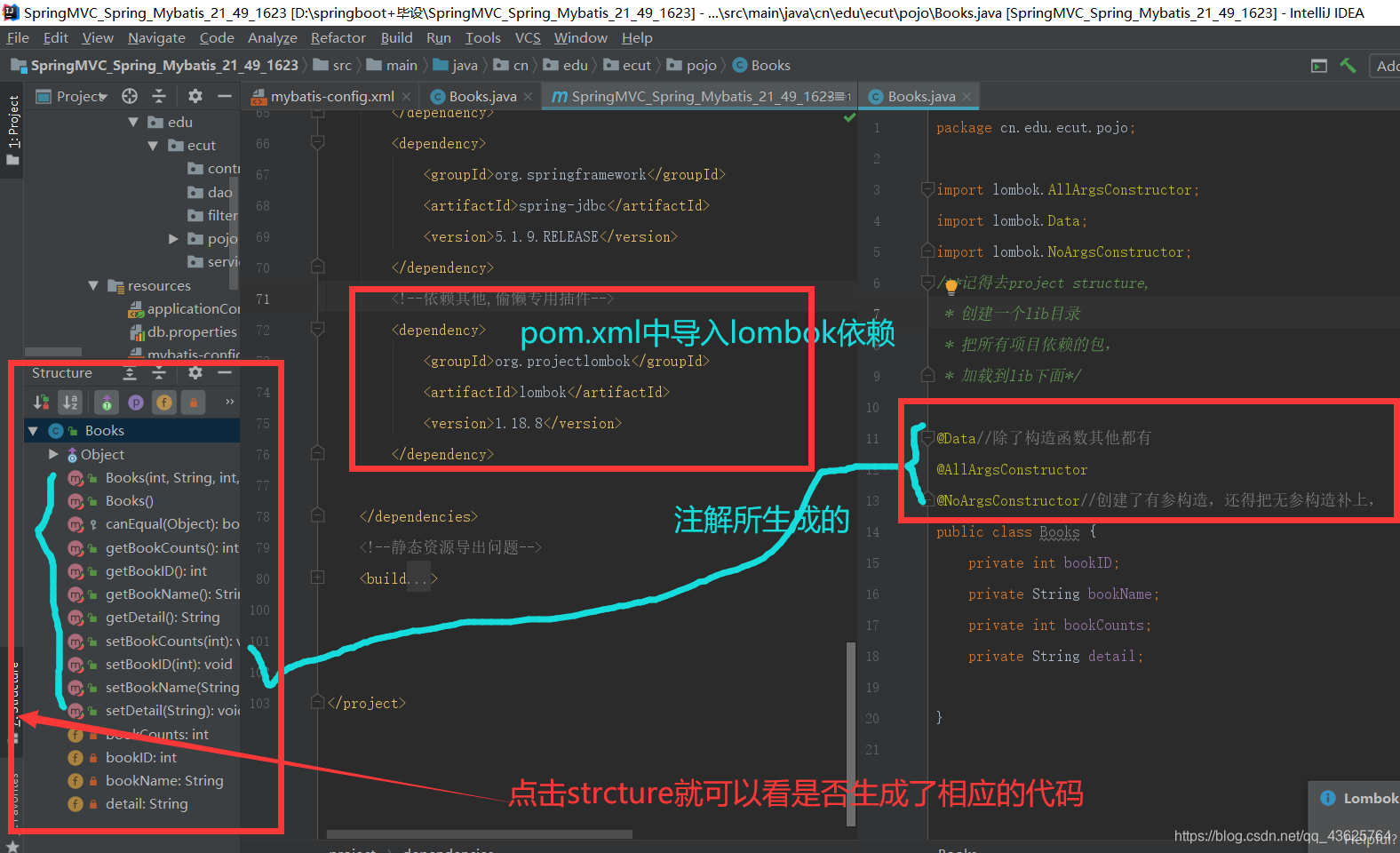Click the build hammer icon
1400x853 pixels.
[1348, 66]
